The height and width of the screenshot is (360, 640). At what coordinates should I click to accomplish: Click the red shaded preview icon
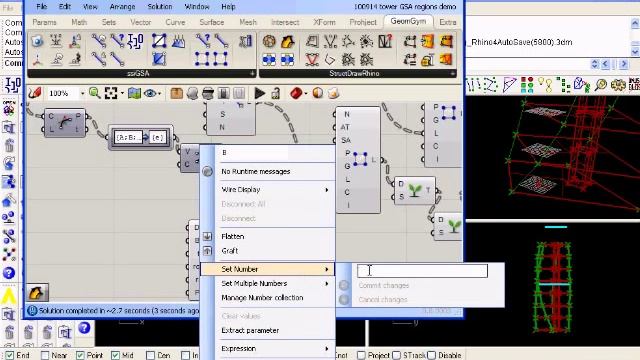point(296,93)
